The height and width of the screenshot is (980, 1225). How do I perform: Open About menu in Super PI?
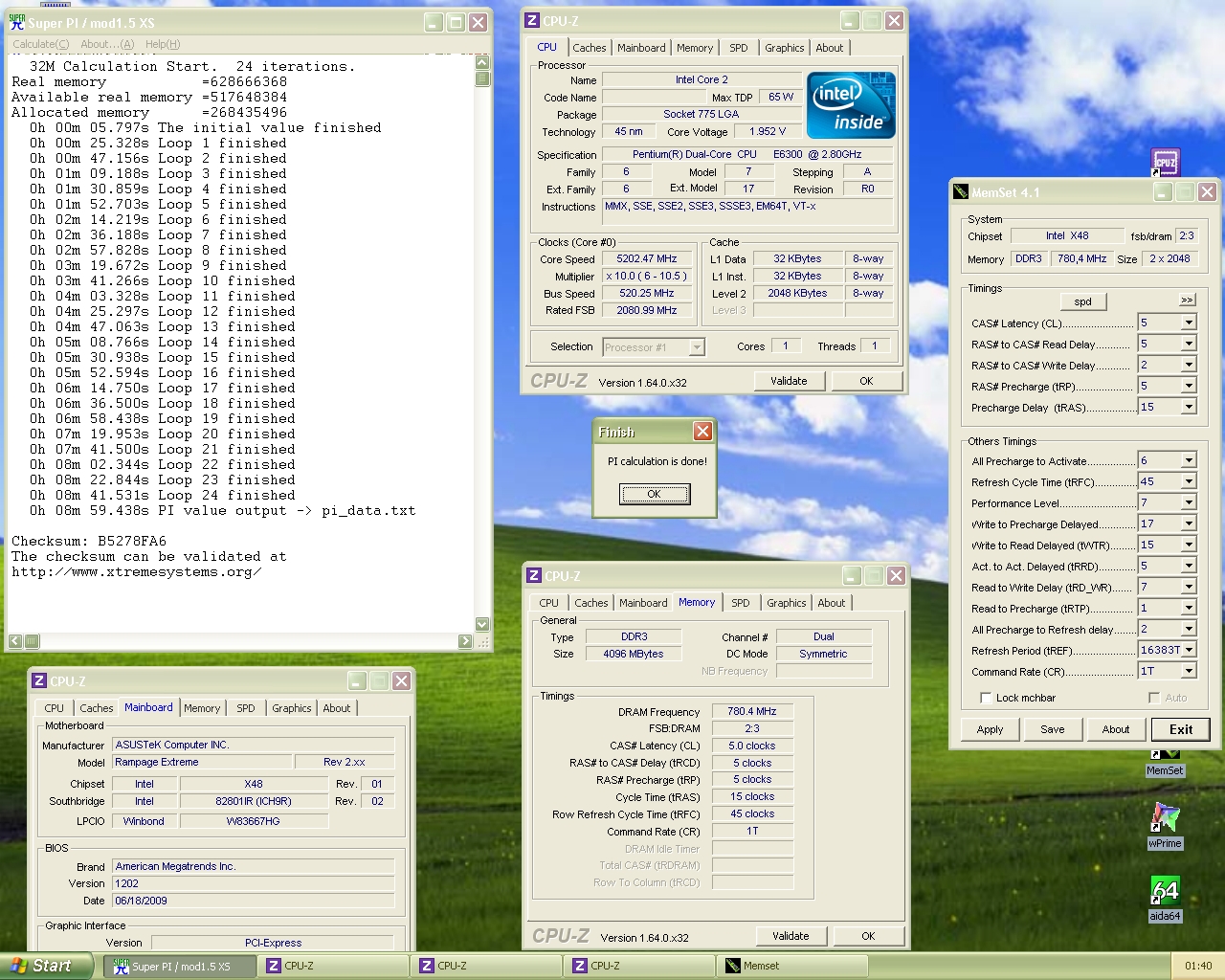pos(107,44)
